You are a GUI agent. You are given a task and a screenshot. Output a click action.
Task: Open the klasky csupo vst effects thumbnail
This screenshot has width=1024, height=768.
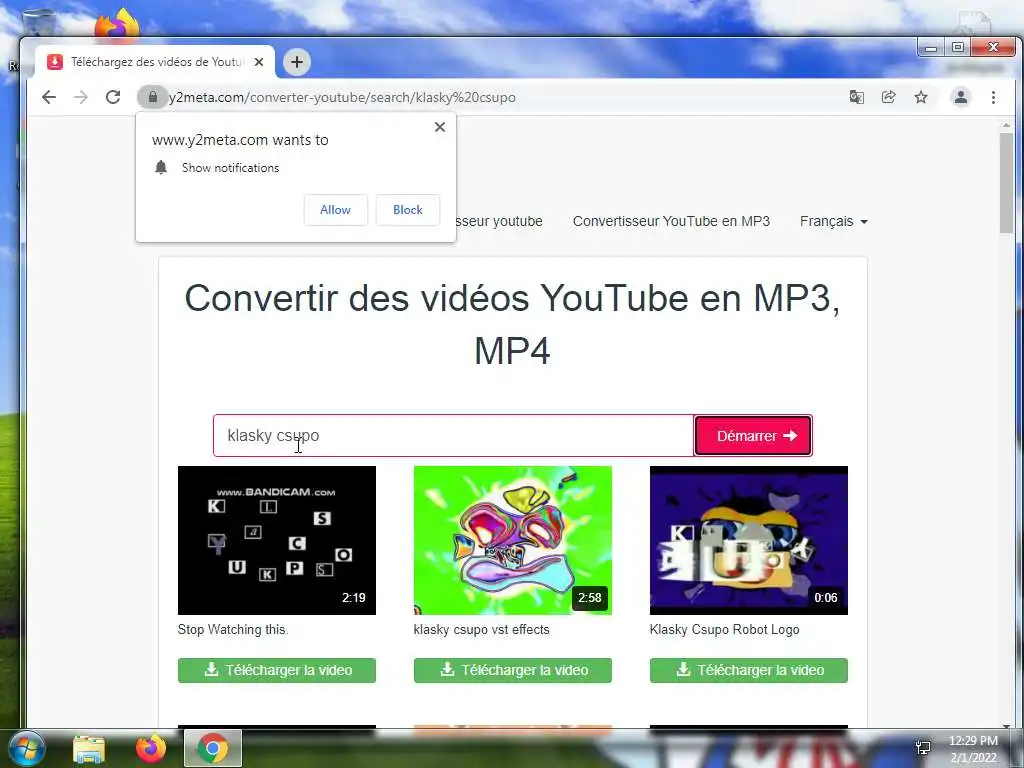click(513, 540)
